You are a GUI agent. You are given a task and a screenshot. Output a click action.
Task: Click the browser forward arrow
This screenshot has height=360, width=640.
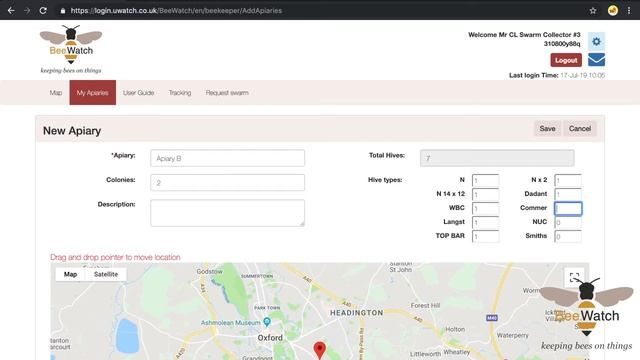coord(27,11)
